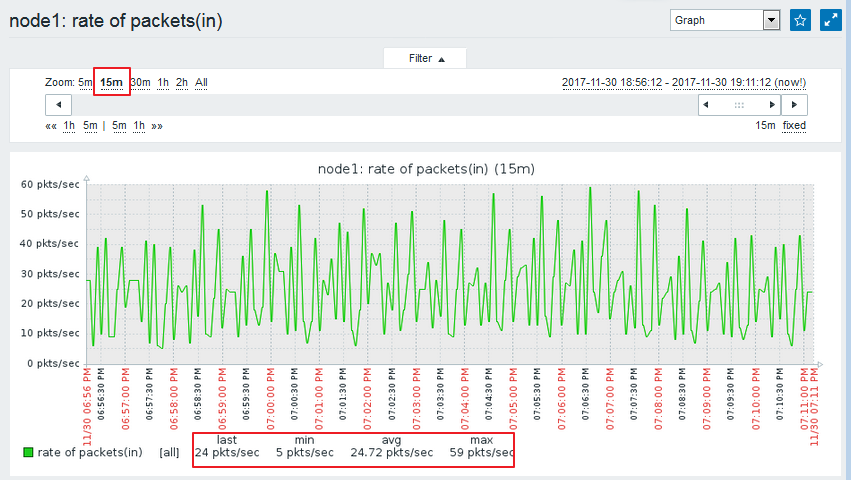This screenshot has height=480, width=851.
Task: Set zoom to 2h
Action: (x=182, y=82)
